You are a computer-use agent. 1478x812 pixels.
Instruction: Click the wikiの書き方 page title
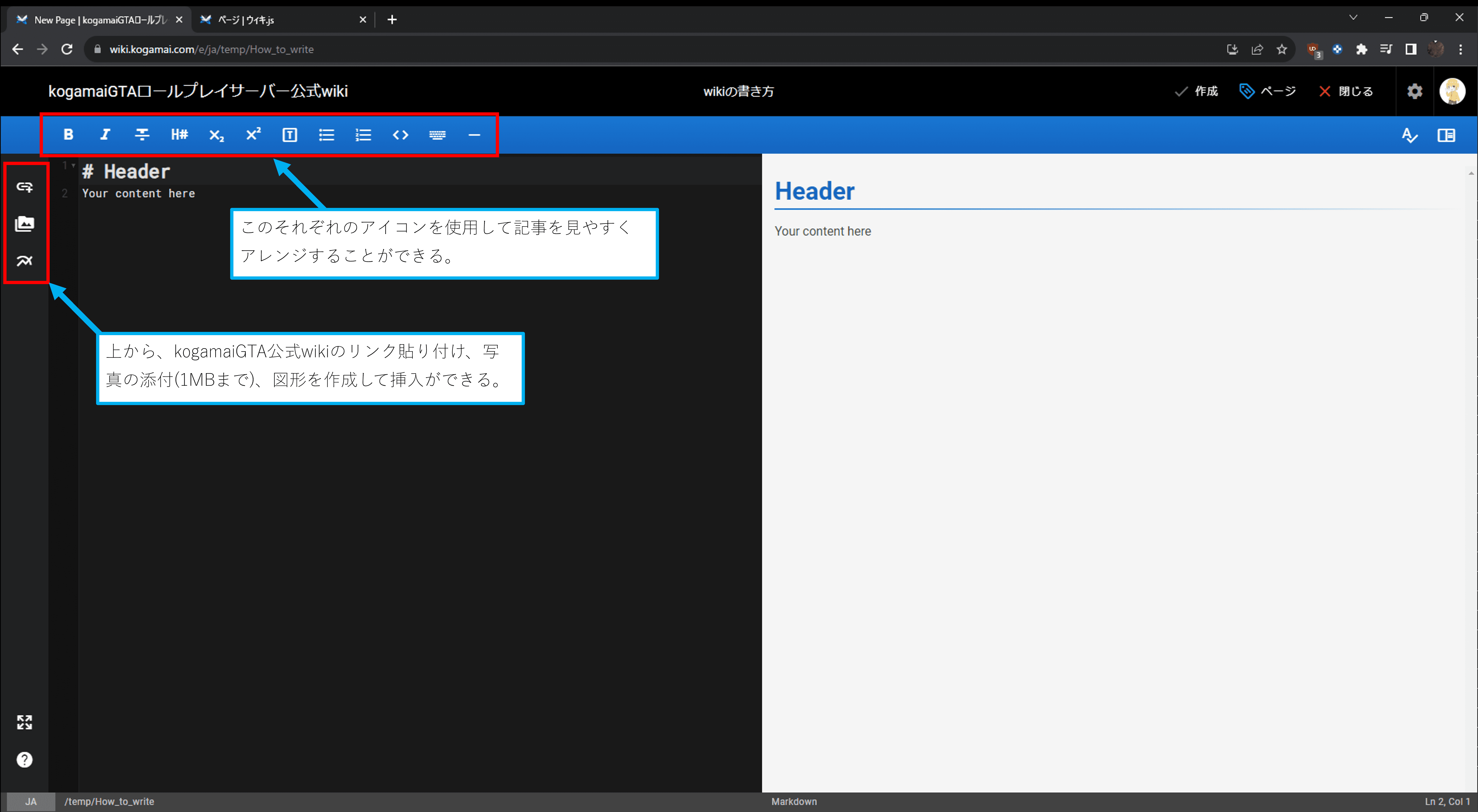point(739,91)
